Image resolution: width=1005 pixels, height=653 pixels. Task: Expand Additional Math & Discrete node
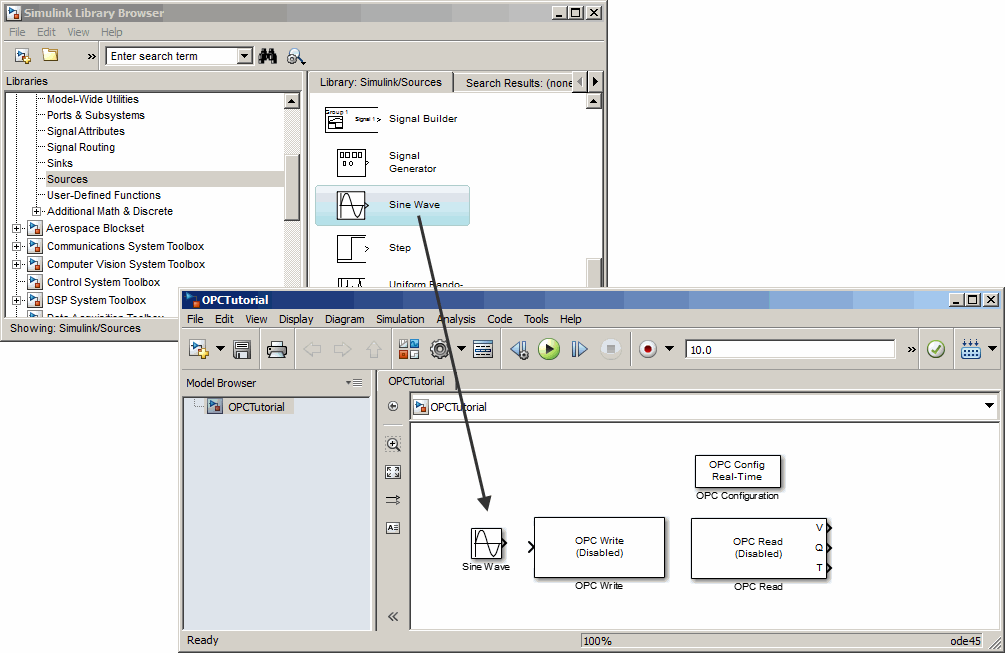[x=37, y=211]
